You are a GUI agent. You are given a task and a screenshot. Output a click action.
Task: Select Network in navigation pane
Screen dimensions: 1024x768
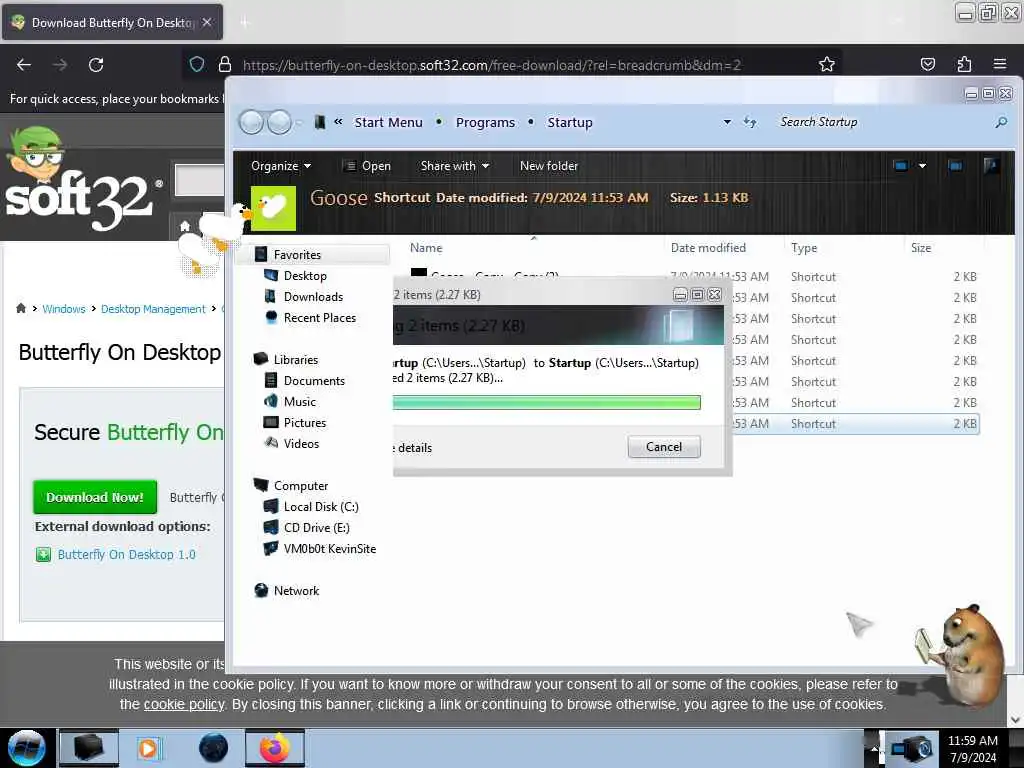[x=296, y=590]
